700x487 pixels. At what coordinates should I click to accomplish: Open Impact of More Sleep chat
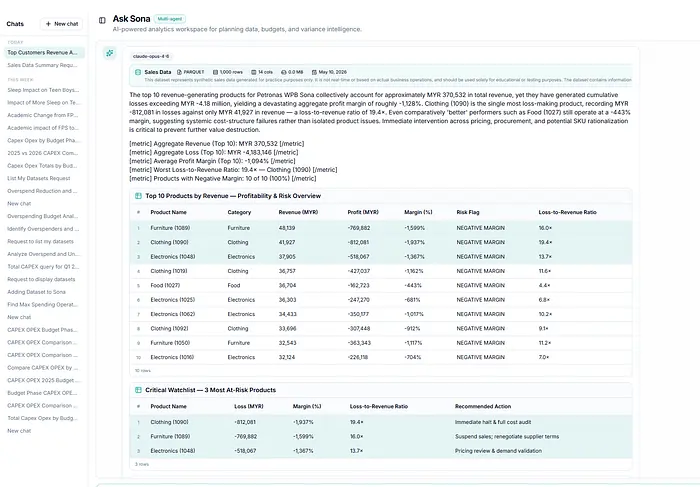(44, 103)
